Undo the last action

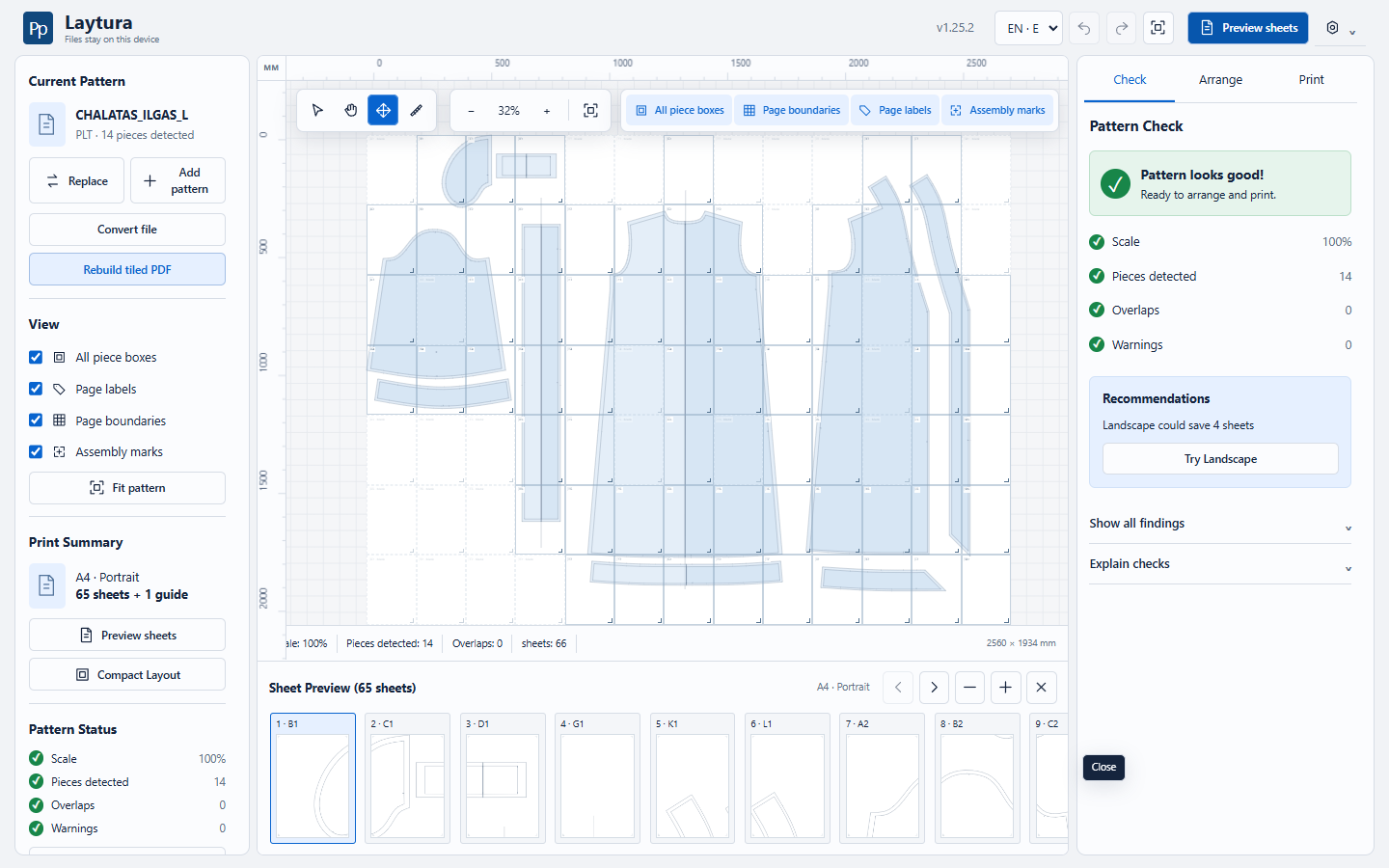(1084, 28)
